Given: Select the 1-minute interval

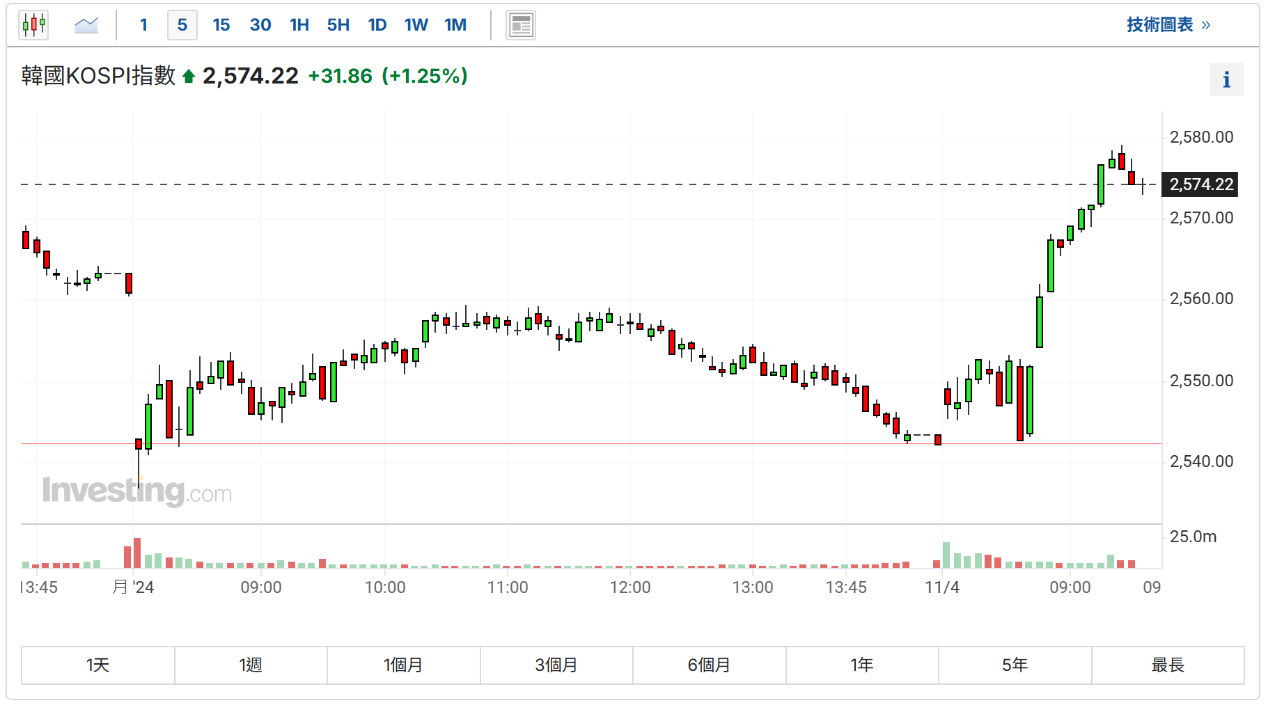Looking at the screenshot, I should coord(144,25).
